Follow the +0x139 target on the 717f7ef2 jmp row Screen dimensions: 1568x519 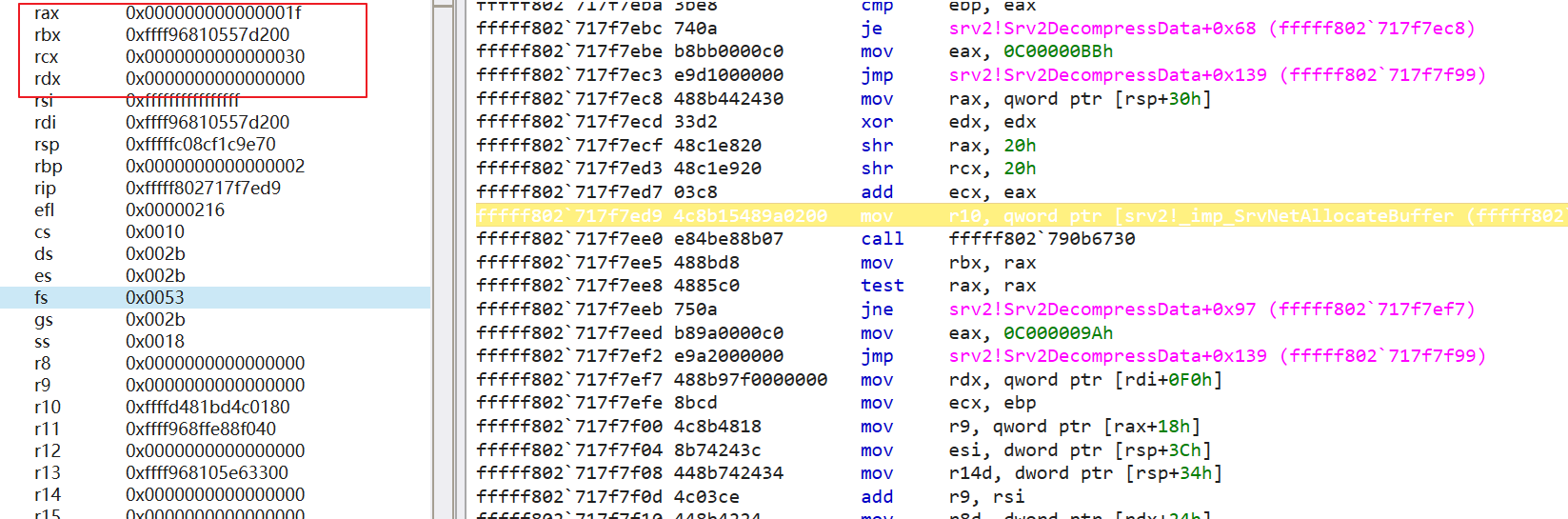(1218, 356)
